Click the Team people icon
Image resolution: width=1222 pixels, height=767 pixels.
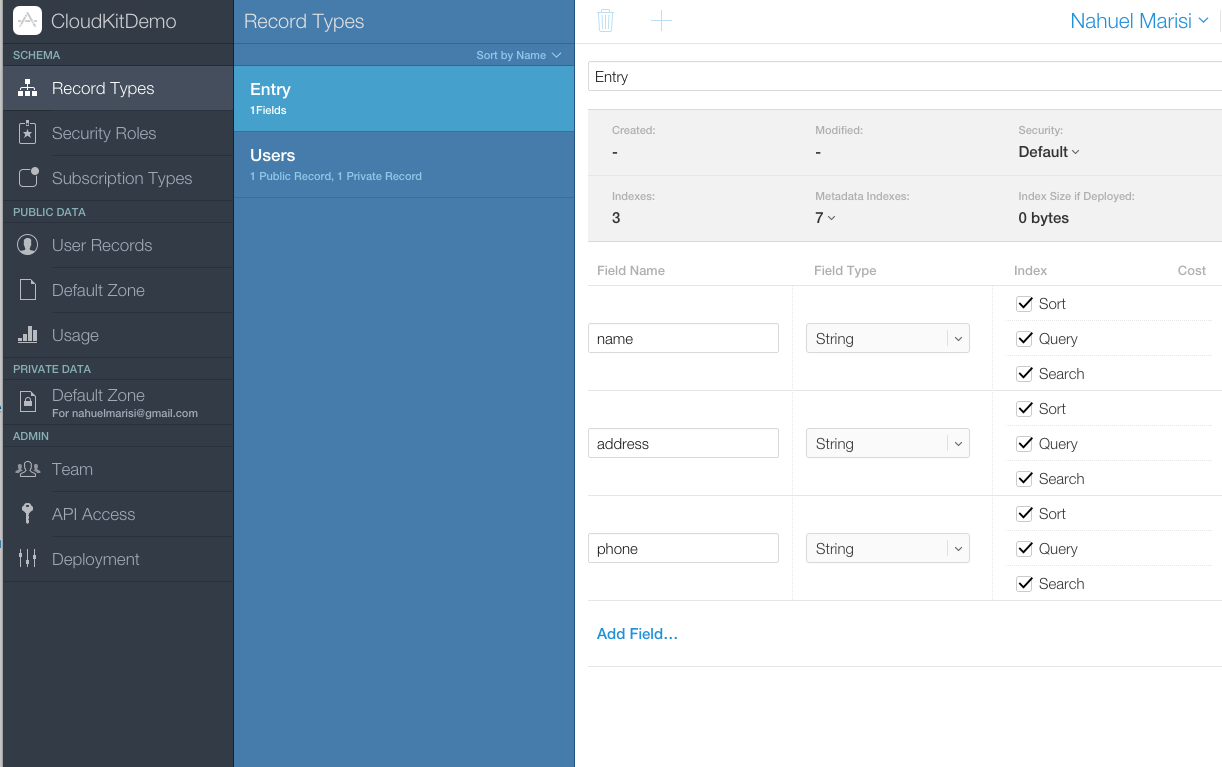click(28, 469)
